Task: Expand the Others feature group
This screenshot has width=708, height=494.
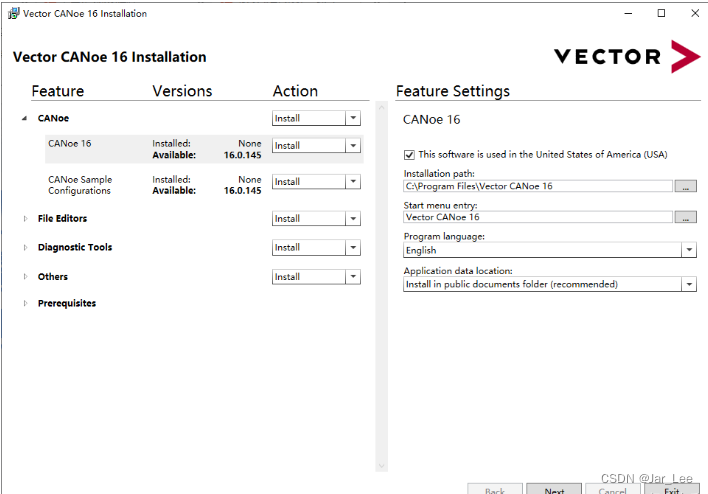Action: coord(25,276)
